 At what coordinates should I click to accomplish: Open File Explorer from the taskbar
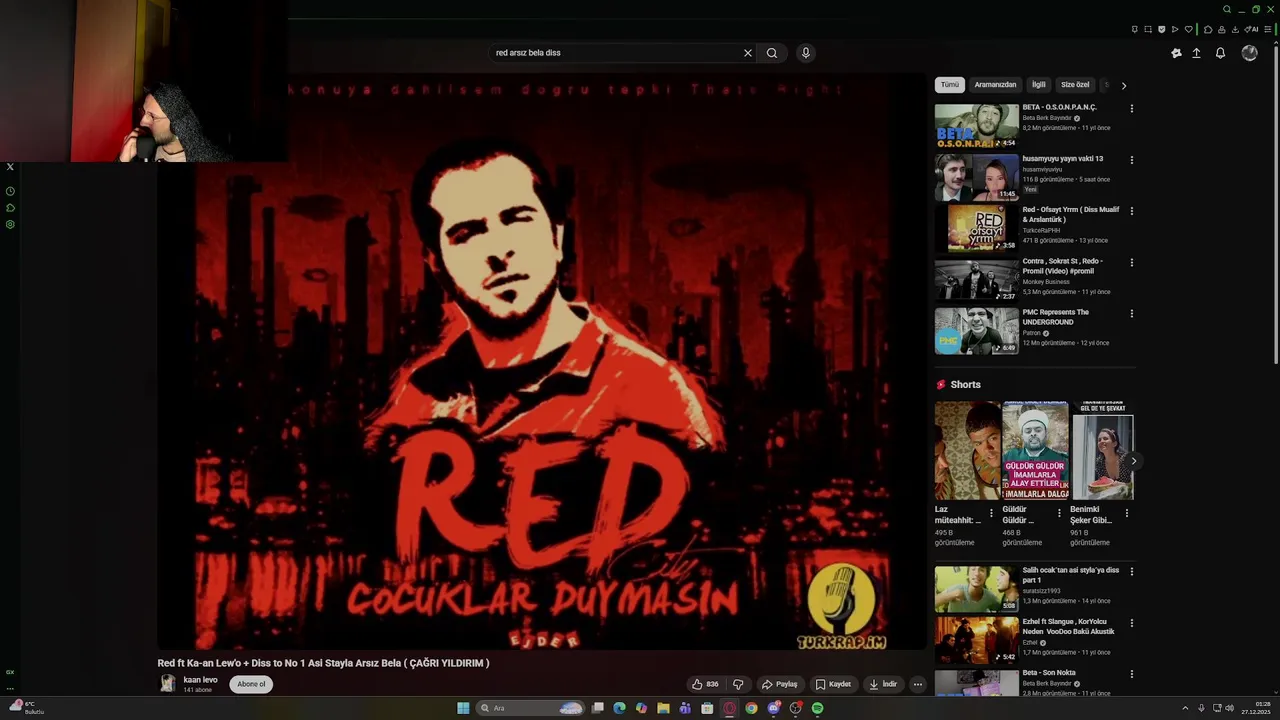pyautogui.click(x=663, y=708)
